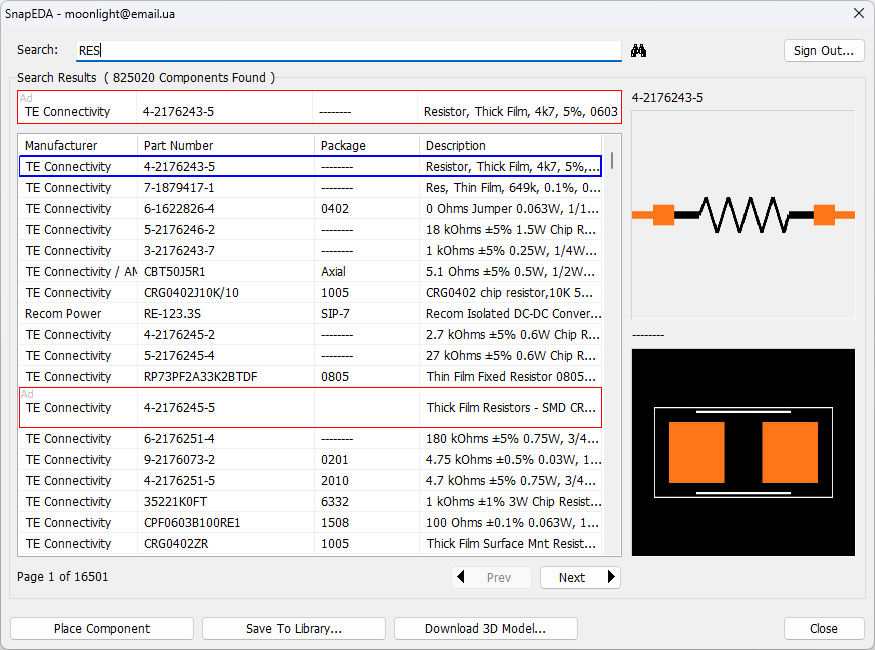Select part CRG0402J10K/10 row

(310, 293)
